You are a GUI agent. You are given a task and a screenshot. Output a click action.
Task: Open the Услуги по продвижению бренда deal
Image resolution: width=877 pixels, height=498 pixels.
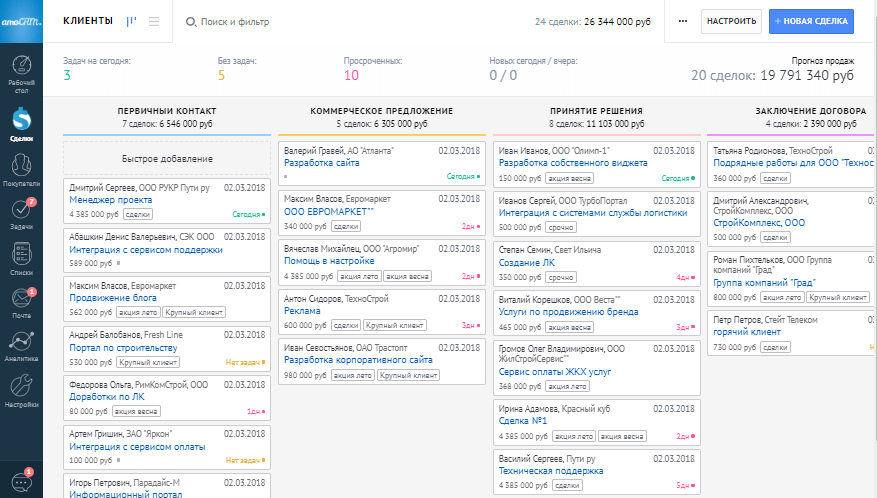(x=568, y=312)
